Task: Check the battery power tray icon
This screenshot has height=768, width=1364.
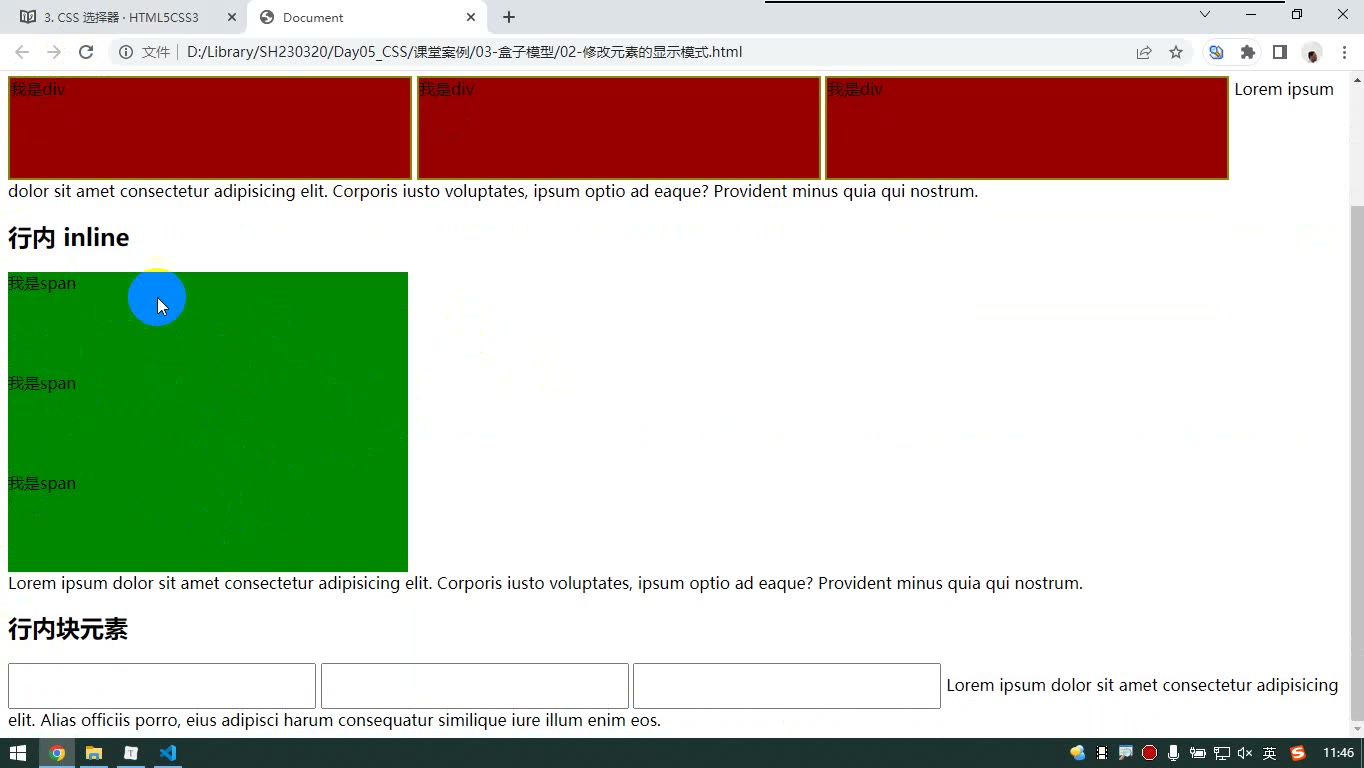Action: (1197, 753)
